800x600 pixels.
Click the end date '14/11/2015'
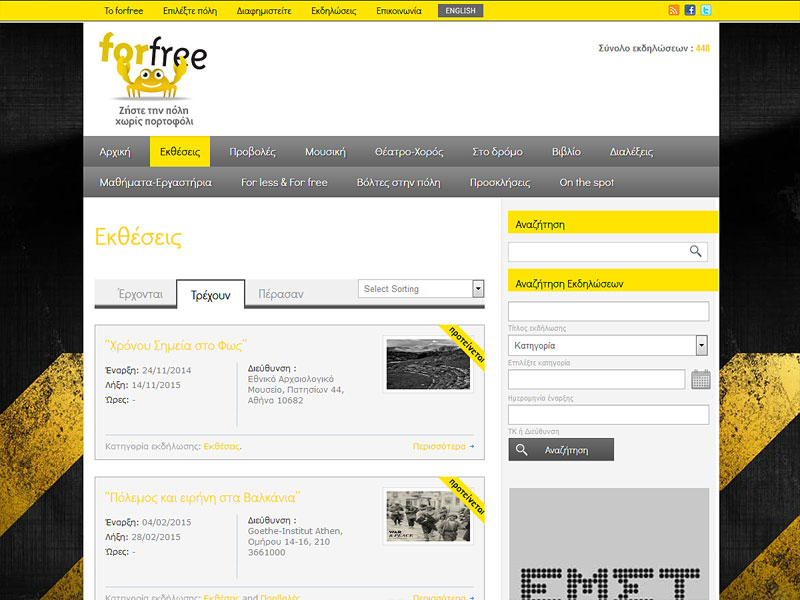coord(156,385)
